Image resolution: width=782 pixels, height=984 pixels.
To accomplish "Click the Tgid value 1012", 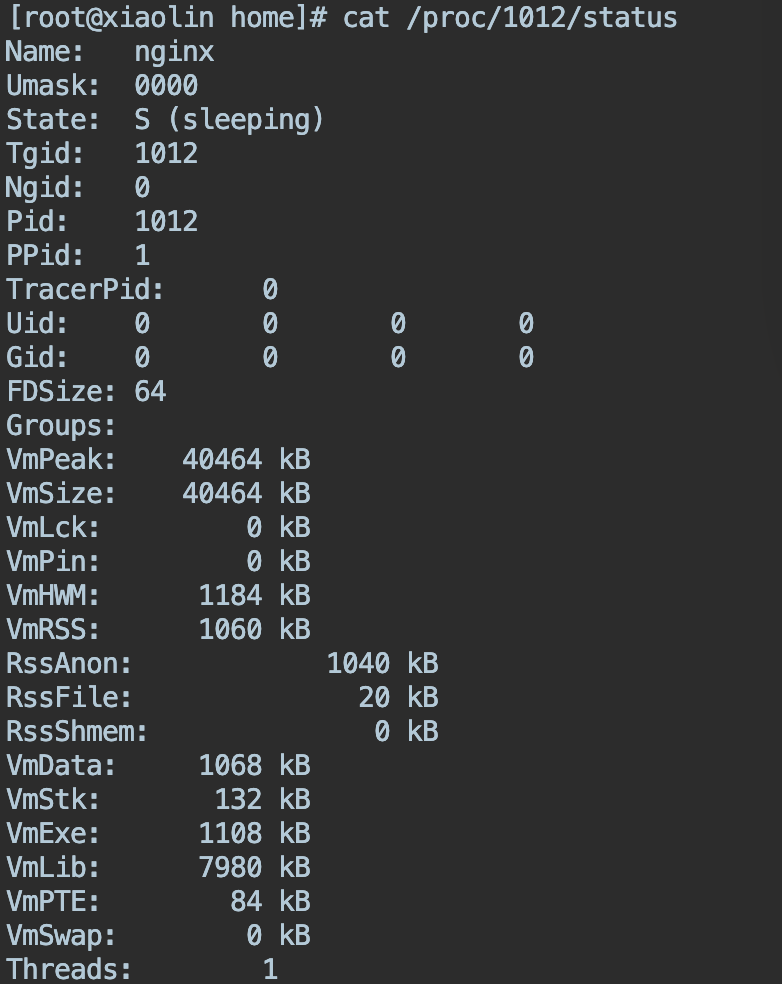I will click(166, 153).
